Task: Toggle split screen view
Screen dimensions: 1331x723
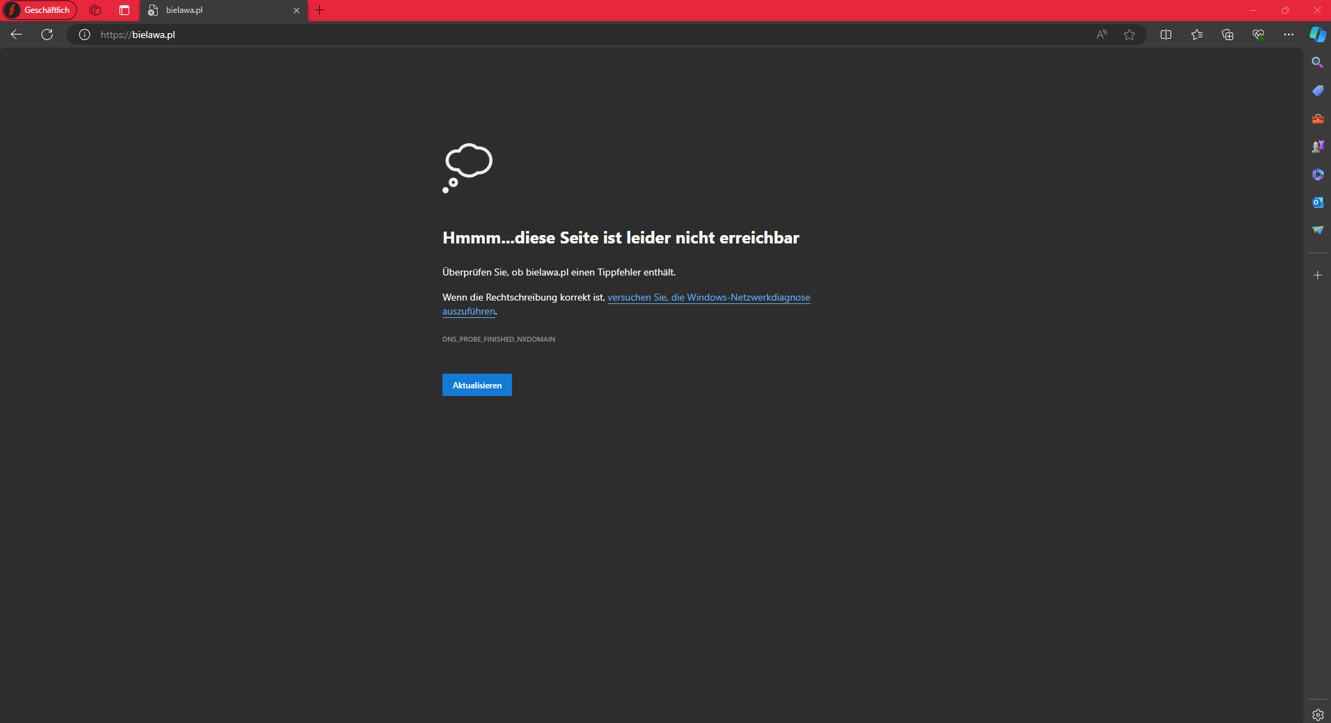Action: point(1166,35)
